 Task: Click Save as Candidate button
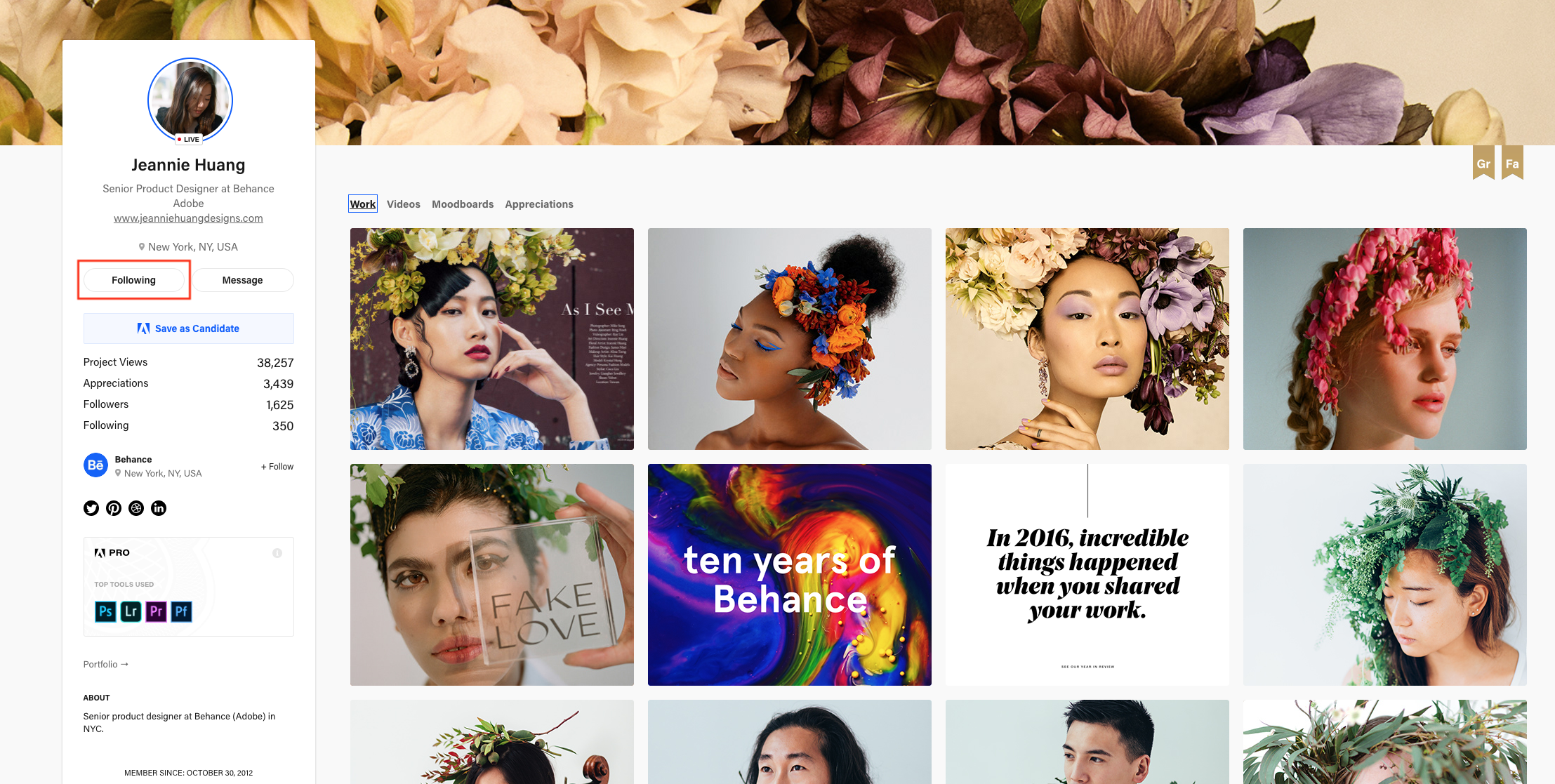(189, 328)
